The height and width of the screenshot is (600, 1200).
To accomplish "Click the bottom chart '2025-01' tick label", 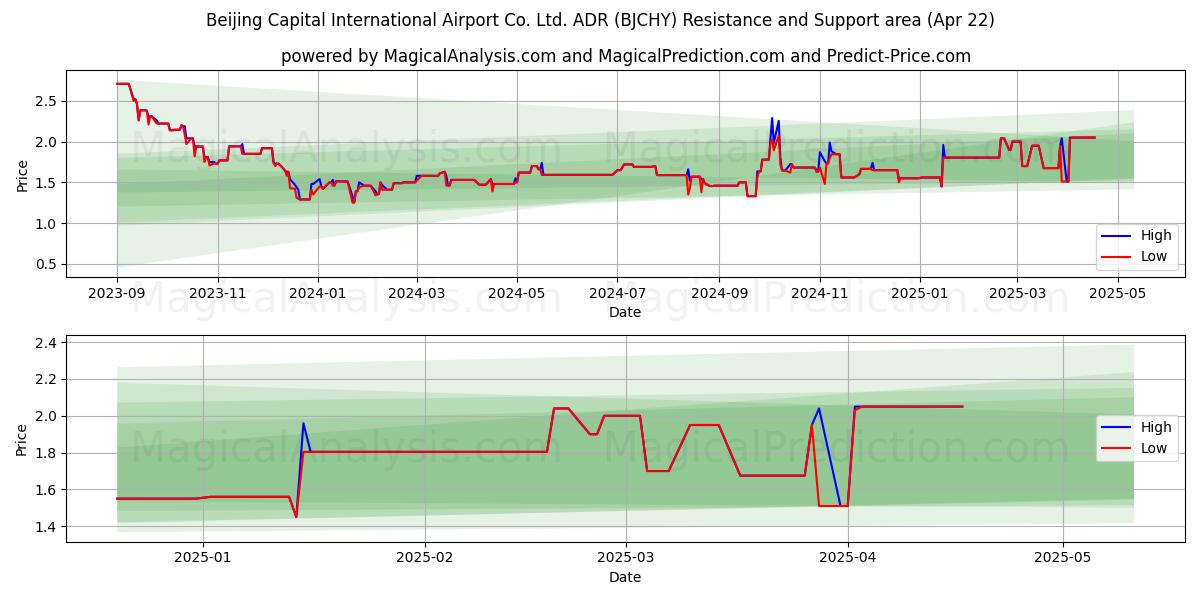I will 203,558.
